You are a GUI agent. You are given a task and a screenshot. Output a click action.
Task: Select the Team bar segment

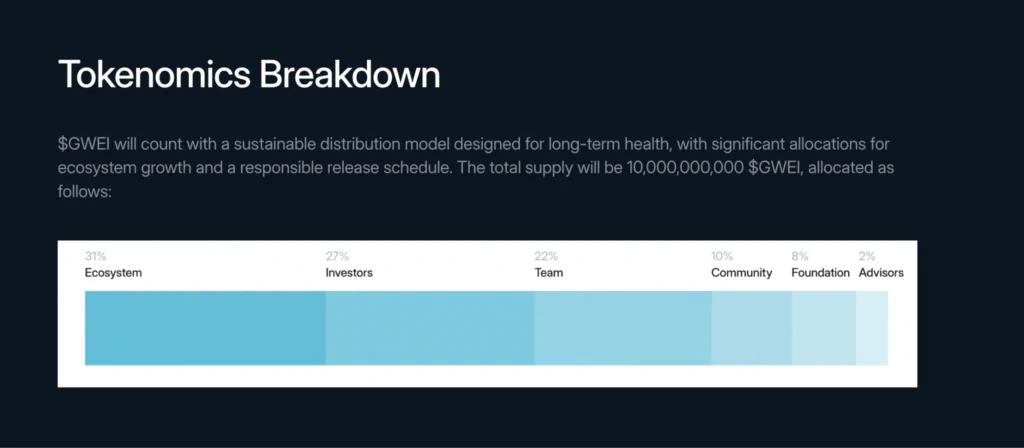pyautogui.click(x=623, y=328)
